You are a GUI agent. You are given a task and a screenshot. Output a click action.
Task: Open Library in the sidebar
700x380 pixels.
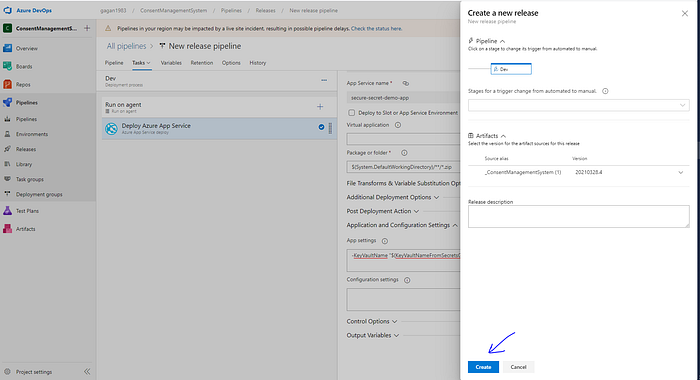(x=24, y=164)
